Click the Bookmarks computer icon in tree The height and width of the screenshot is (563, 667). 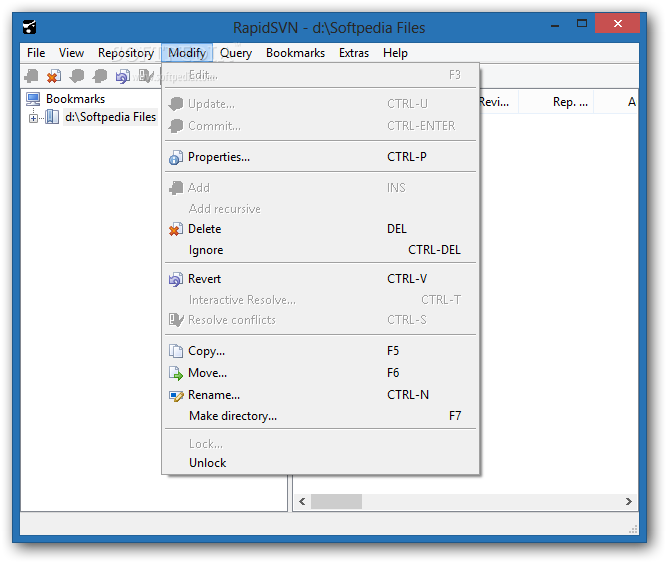[x=33, y=99]
